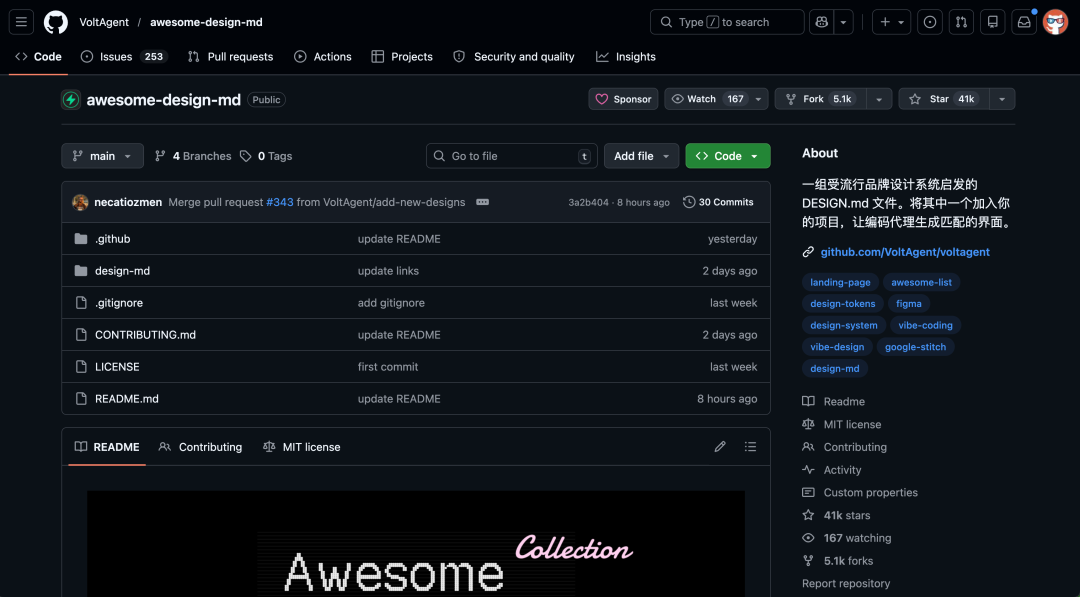The height and width of the screenshot is (597, 1080).
Task: Open the hamburger navigation menu
Action: (21, 21)
